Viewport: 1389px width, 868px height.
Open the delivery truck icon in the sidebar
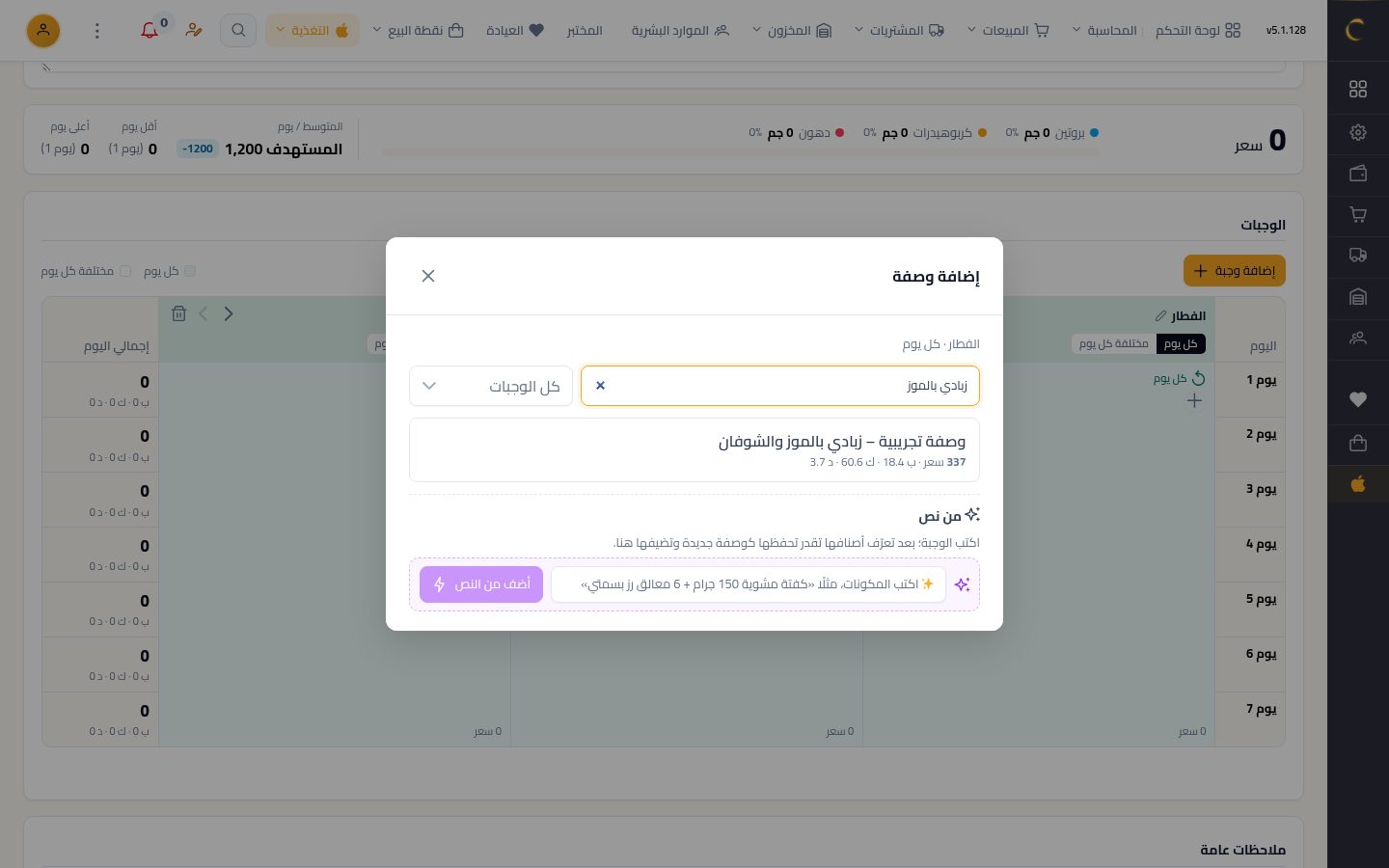[x=1358, y=256]
